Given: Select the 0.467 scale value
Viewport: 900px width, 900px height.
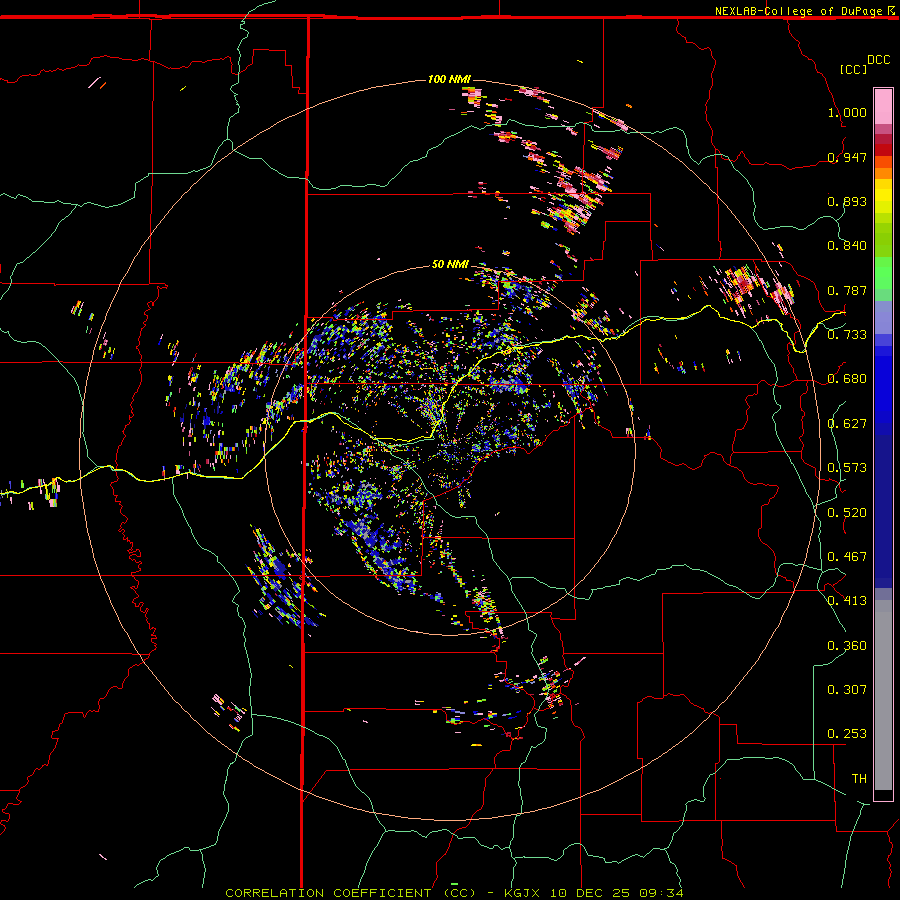Looking at the screenshot, I should tap(847, 557).
